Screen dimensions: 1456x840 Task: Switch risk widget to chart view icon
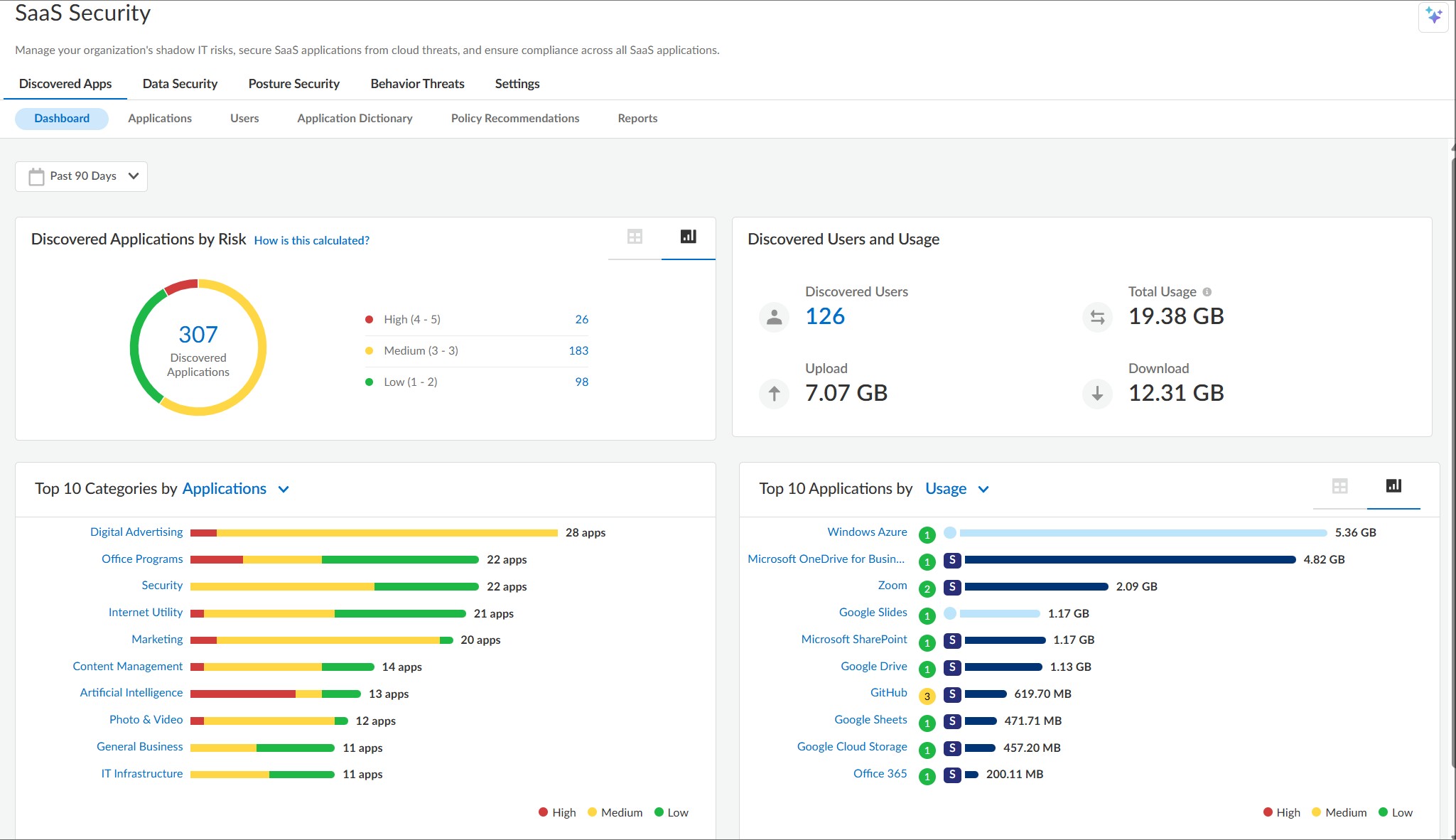688,237
